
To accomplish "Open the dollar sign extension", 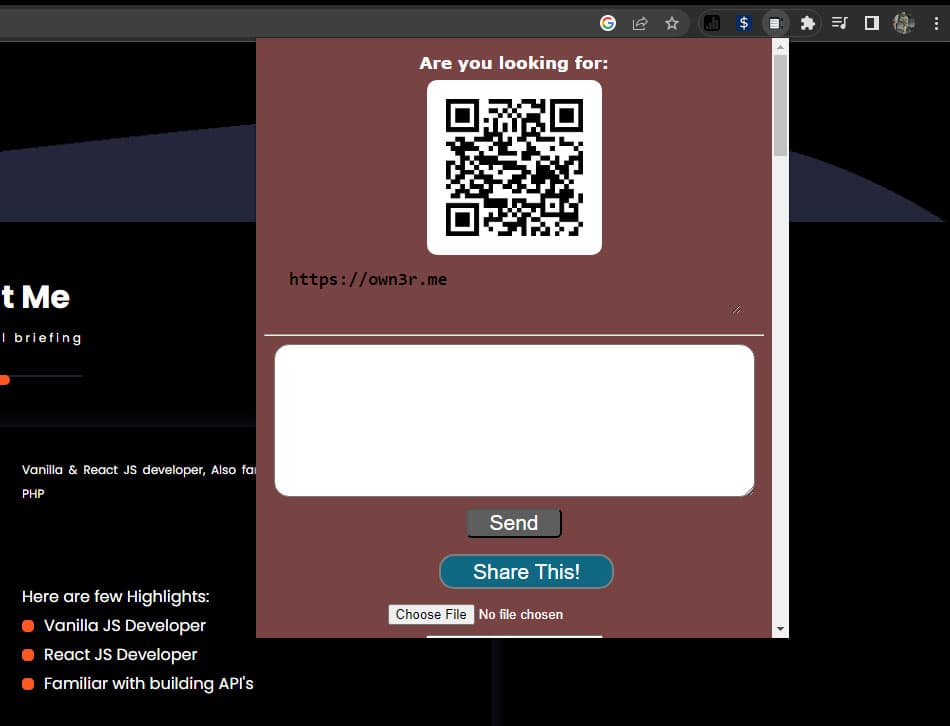I will (743, 22).
